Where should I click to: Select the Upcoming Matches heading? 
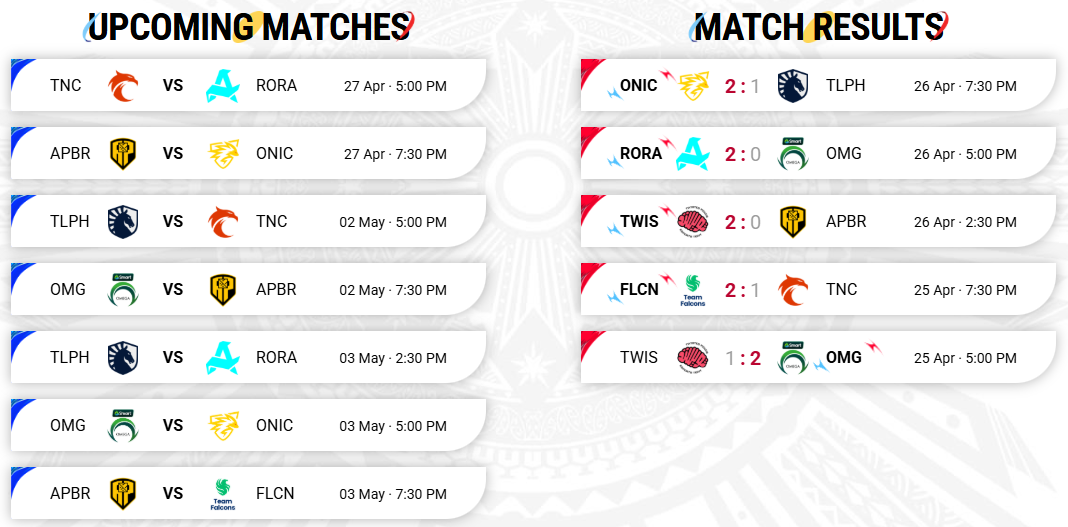point(249,27)
